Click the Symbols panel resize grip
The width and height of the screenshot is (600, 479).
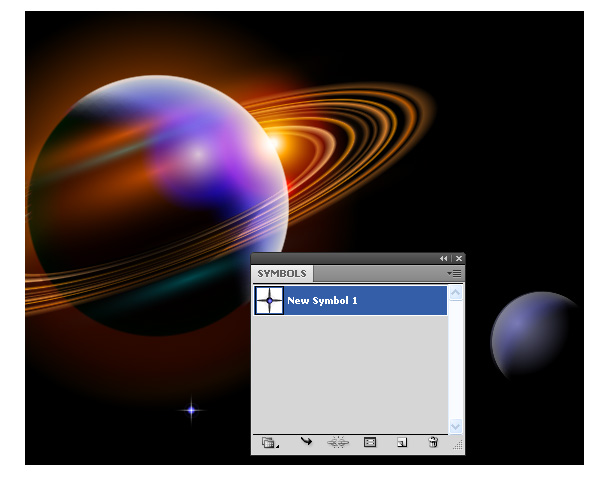[x=458, y=445]
